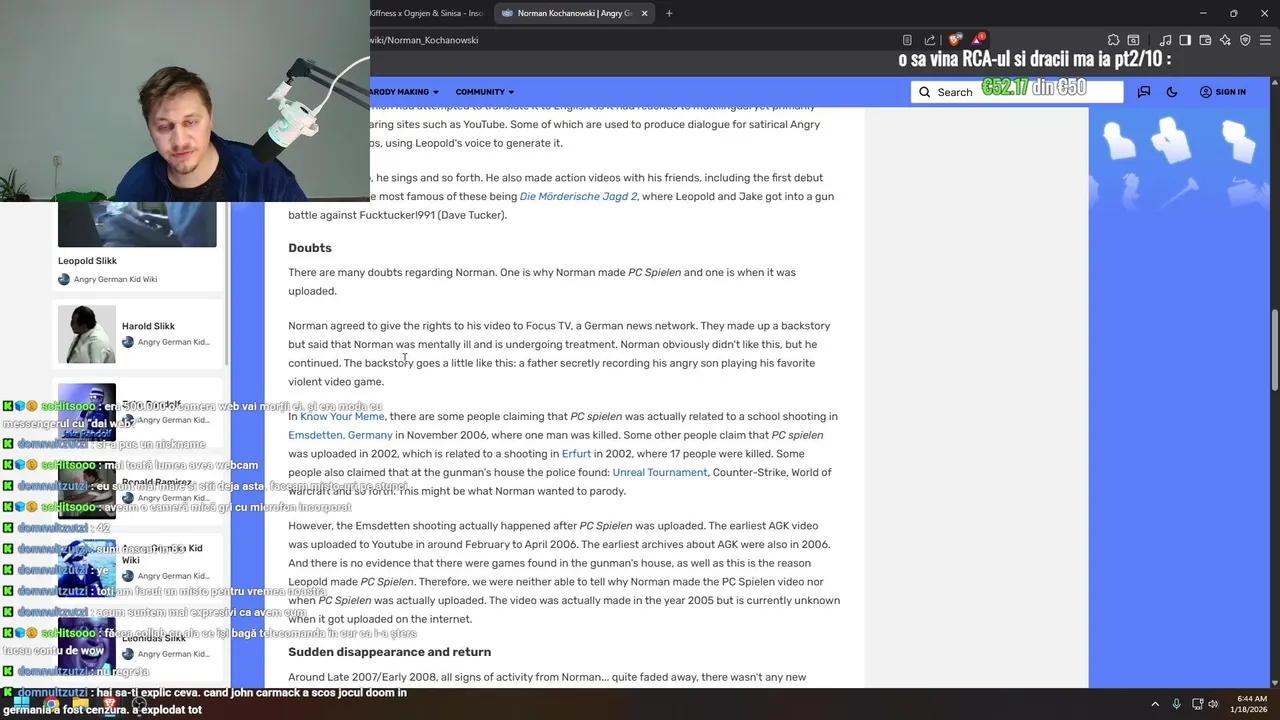The image size is (1280, 720).
Task: Focus the wiki Search field
Action: click(1017, 92)
